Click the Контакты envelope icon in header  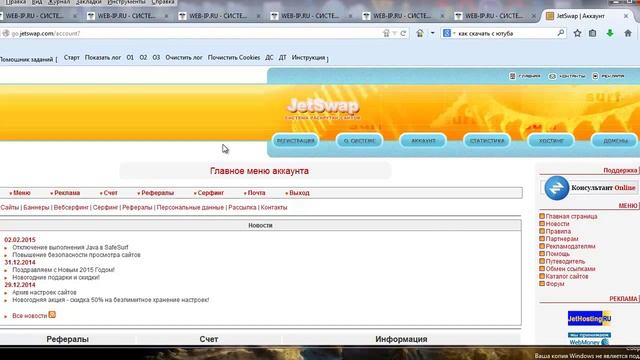552,76
